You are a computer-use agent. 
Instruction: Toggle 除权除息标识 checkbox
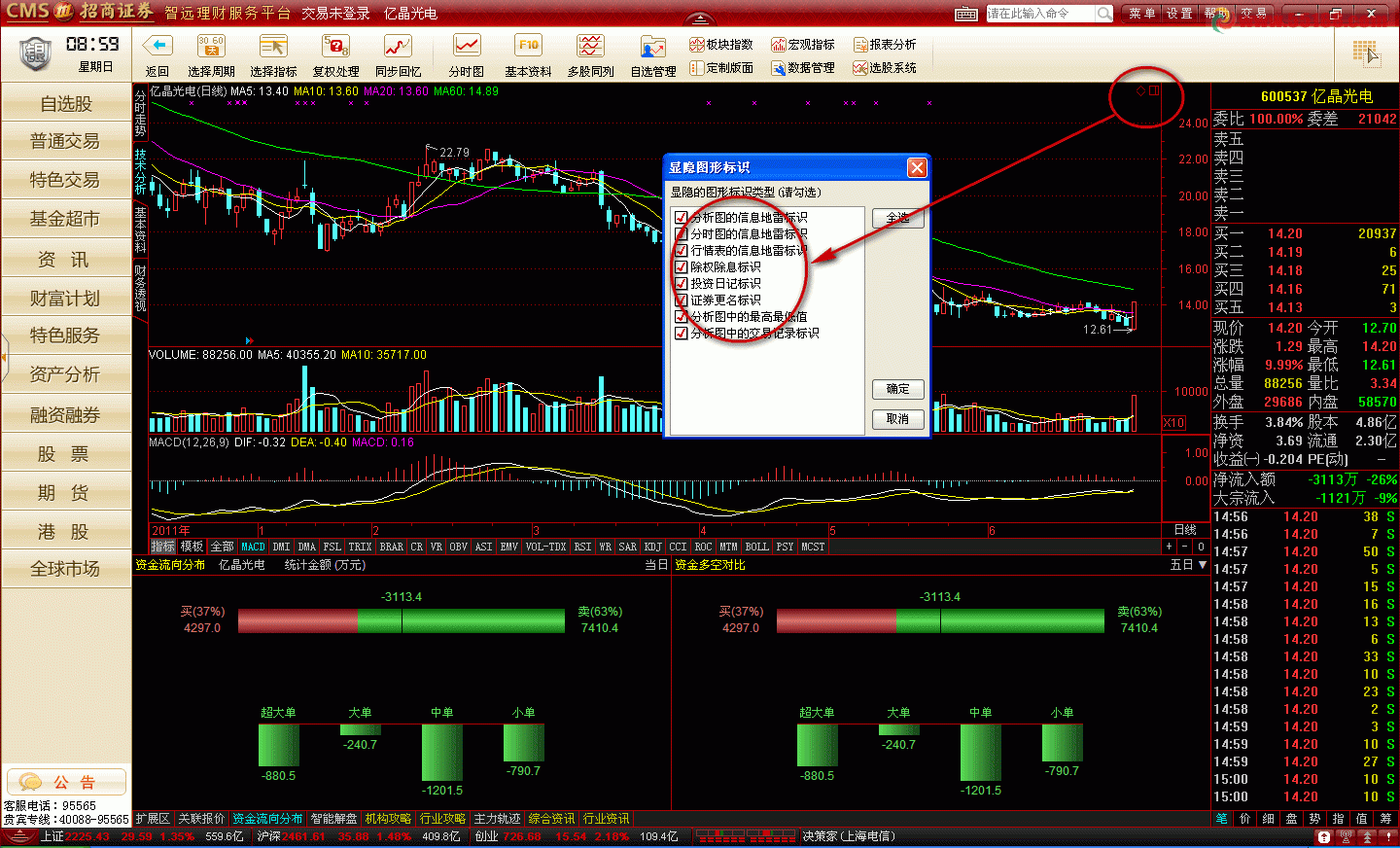pyautogui.click(x=682, y=267)
